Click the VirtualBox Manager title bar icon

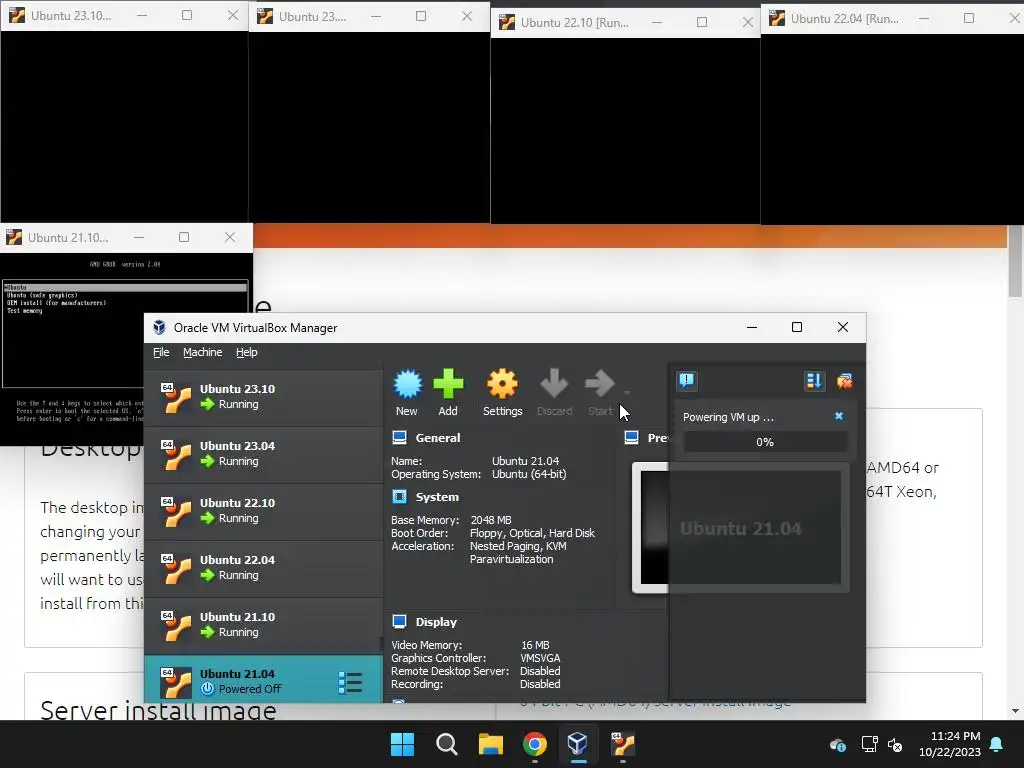[x=159, y=327]
